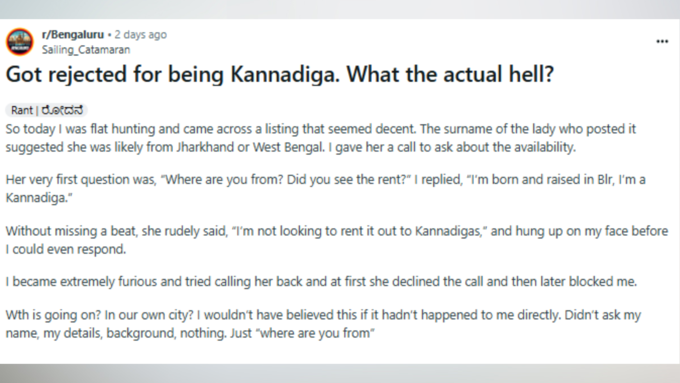Click the Kannada text in the flair

tap(62, 110)
